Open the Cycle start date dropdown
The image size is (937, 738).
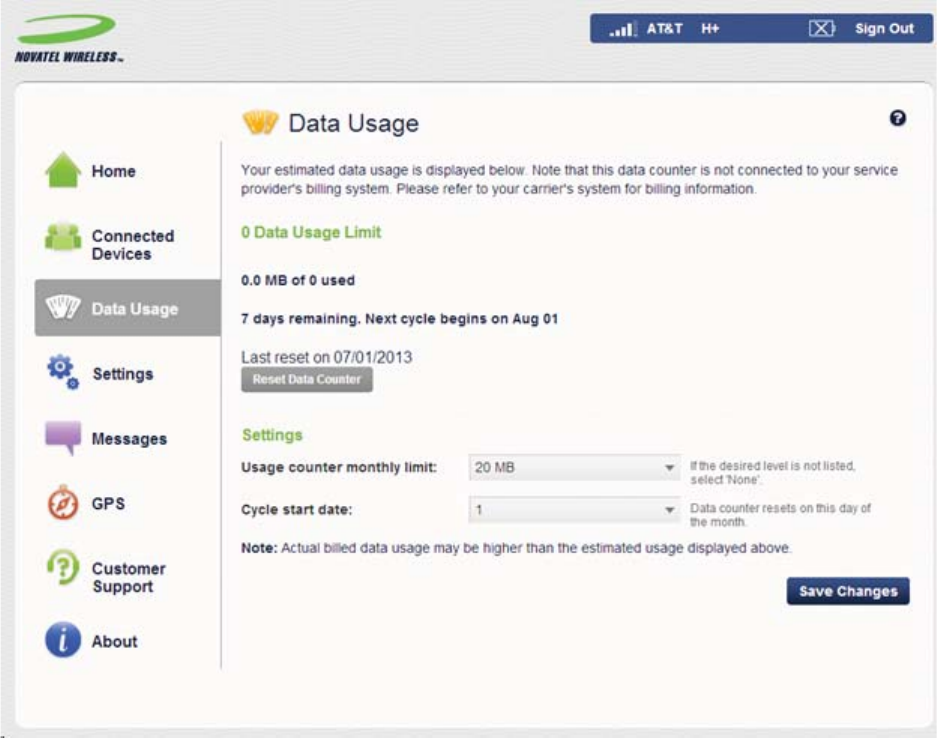pyautogui.click(x=574, y=510)
